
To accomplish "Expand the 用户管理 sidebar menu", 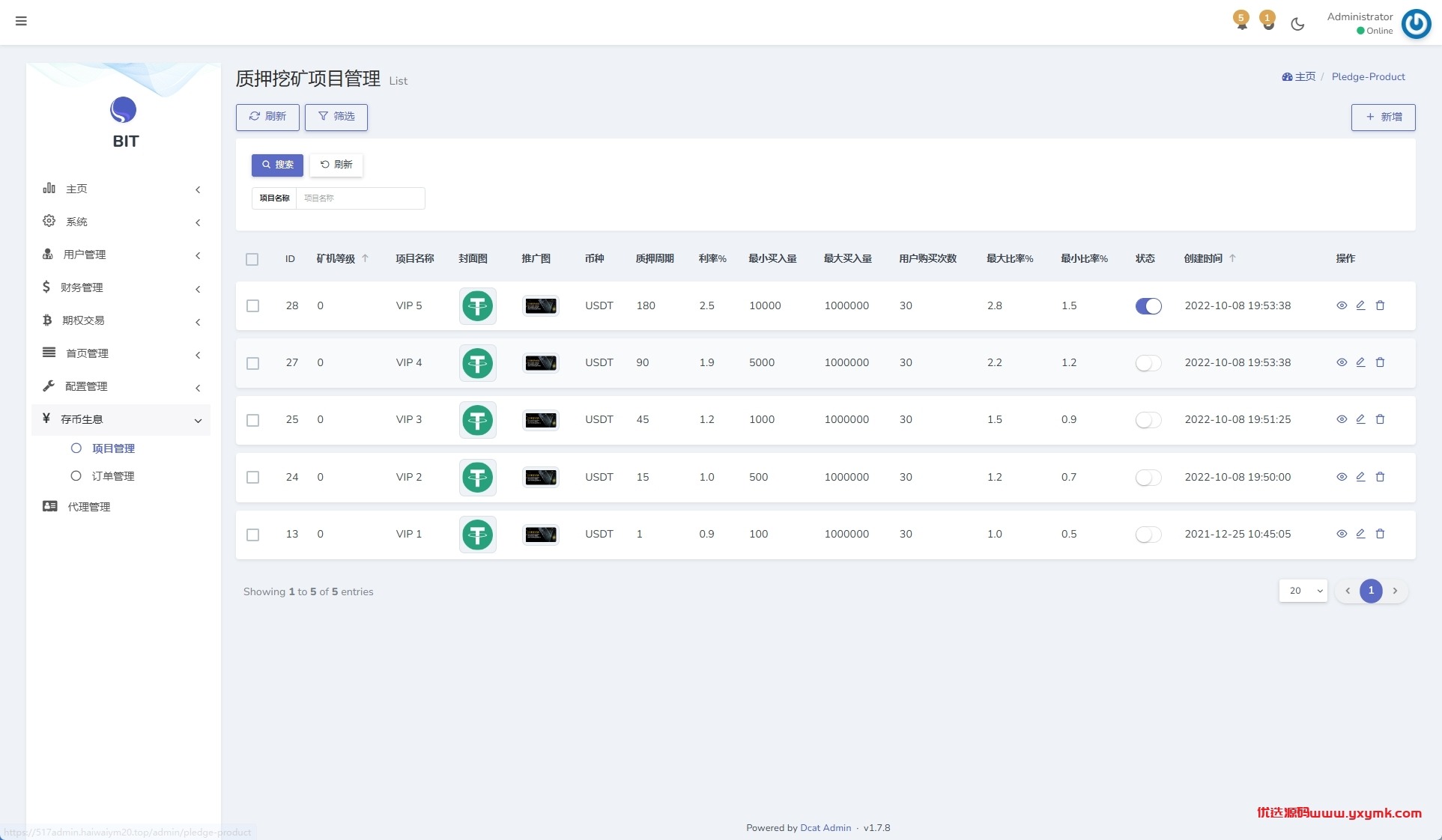I will click(121, 255).
